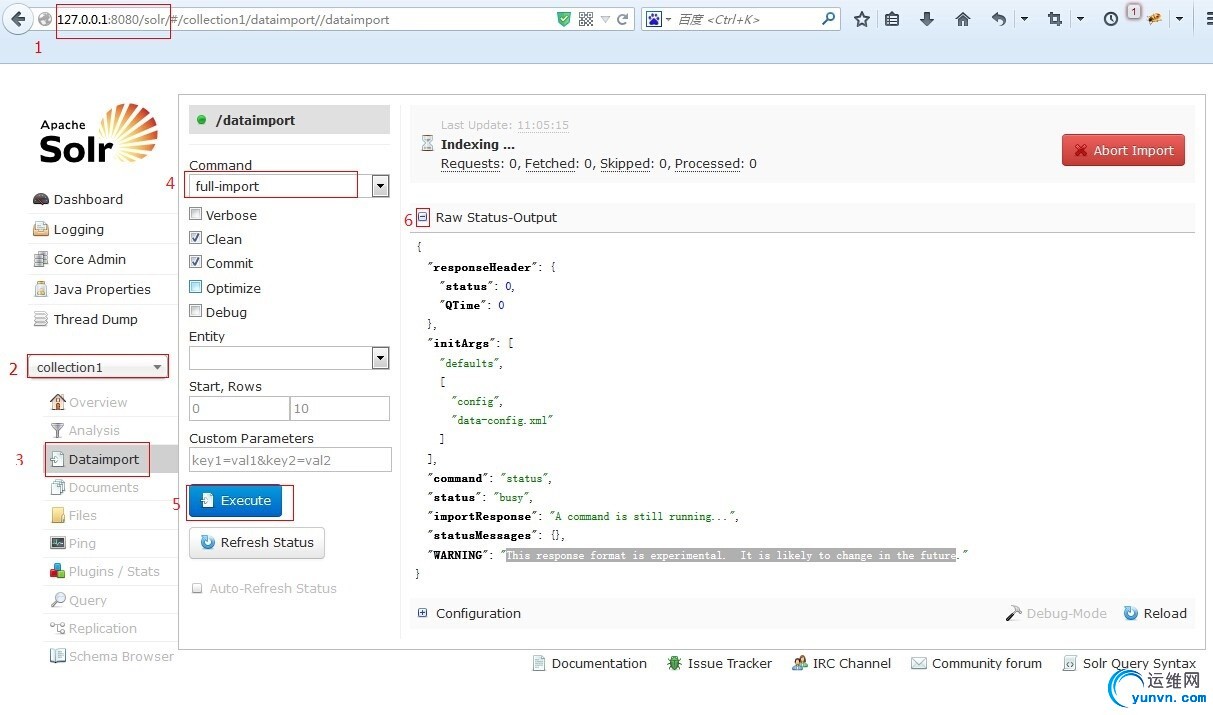Open the search engine selector dropdown arrow
Screen dimensions: 1213x715
[x=668, y=19]
